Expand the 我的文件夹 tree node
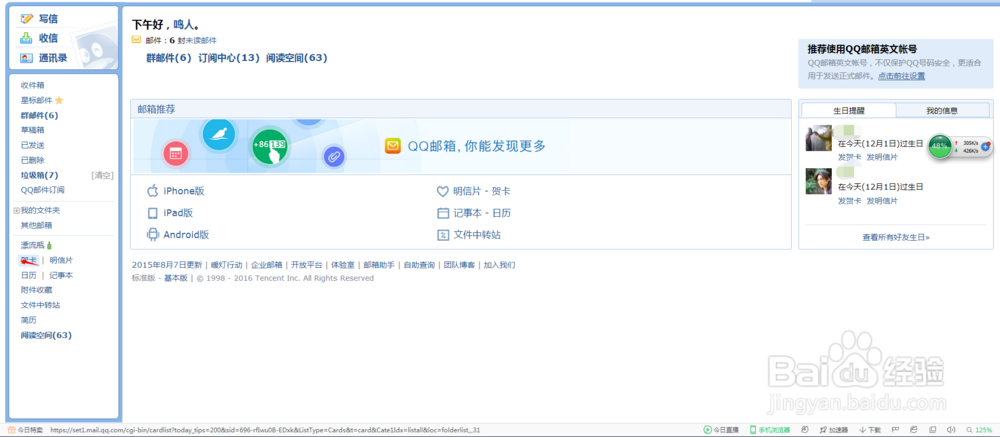The image size is (1000, 437). 17,211
